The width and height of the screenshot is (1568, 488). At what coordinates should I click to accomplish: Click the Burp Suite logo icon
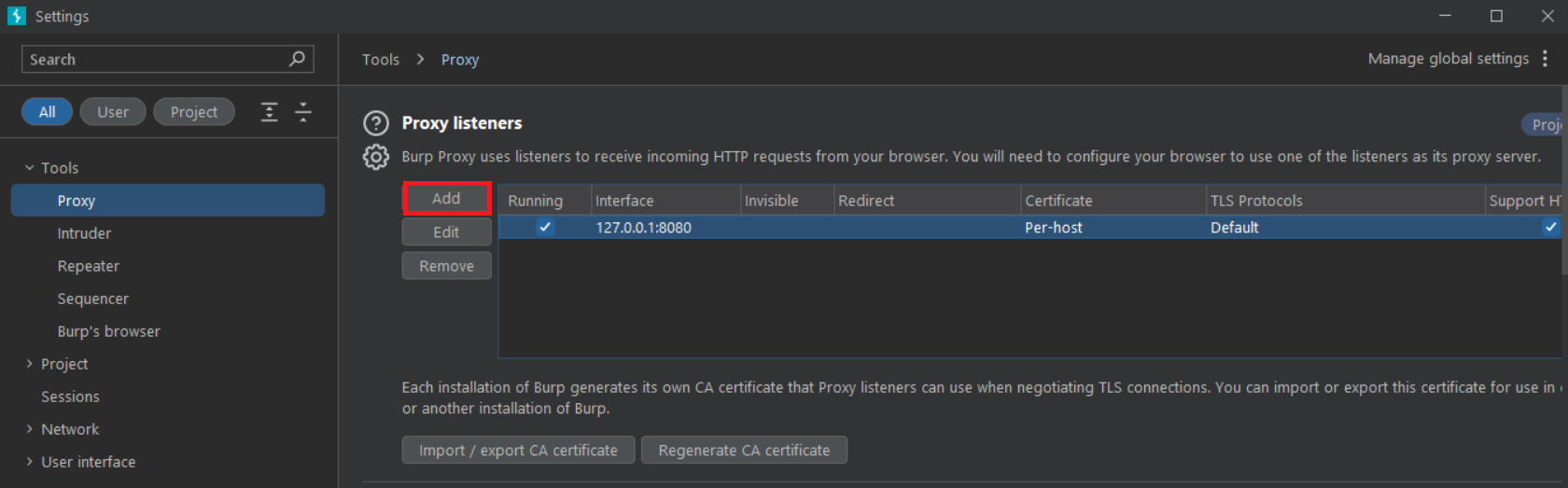(x=17, y=16)
